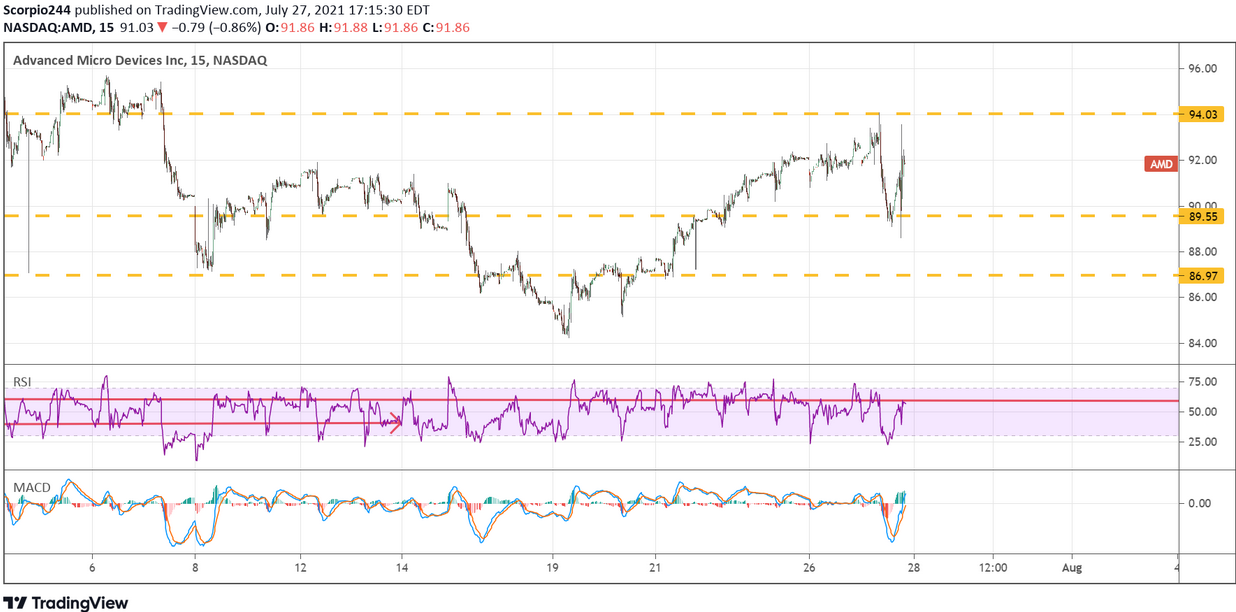Click the 84.00 price axis value
This screenshot has height=612, width=1236.
click(x=1201, y=343)
